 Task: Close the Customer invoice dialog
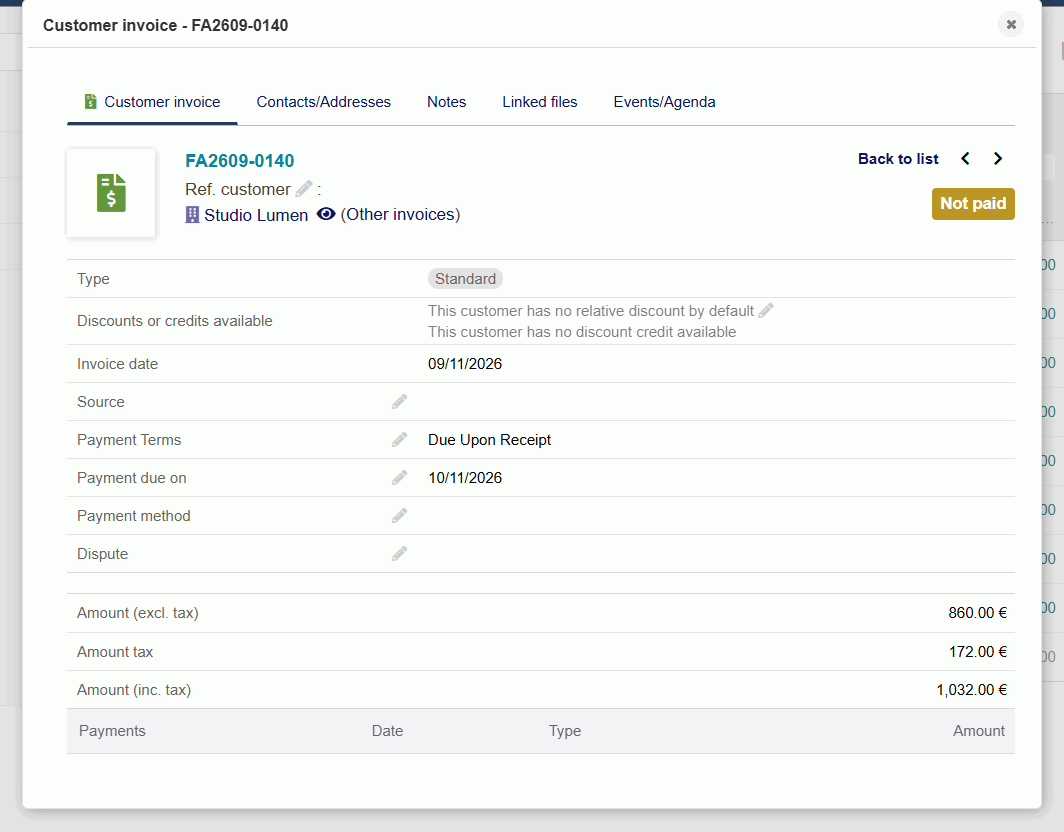click(1011, 24)
